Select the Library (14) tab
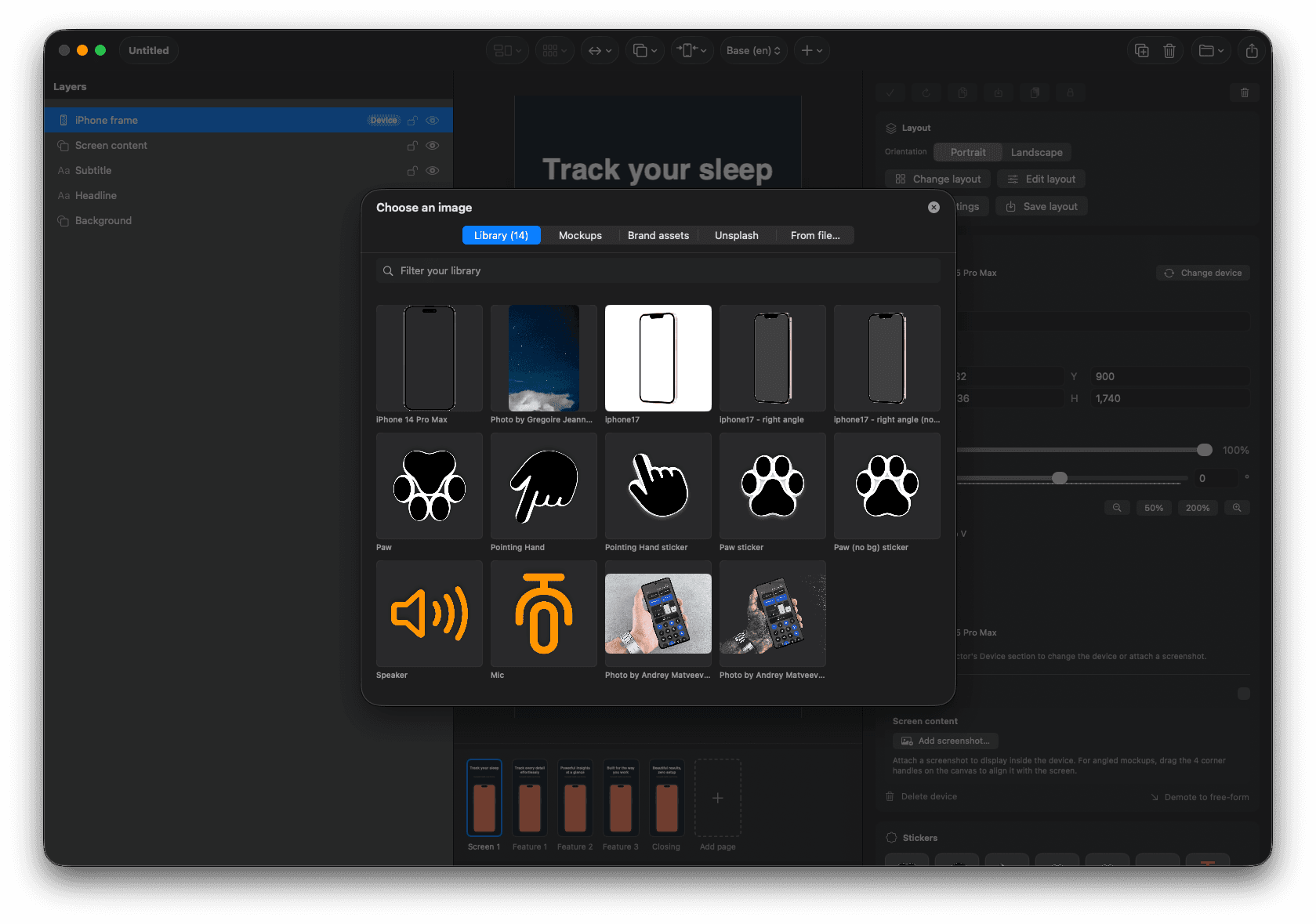 tap(502, 235)
